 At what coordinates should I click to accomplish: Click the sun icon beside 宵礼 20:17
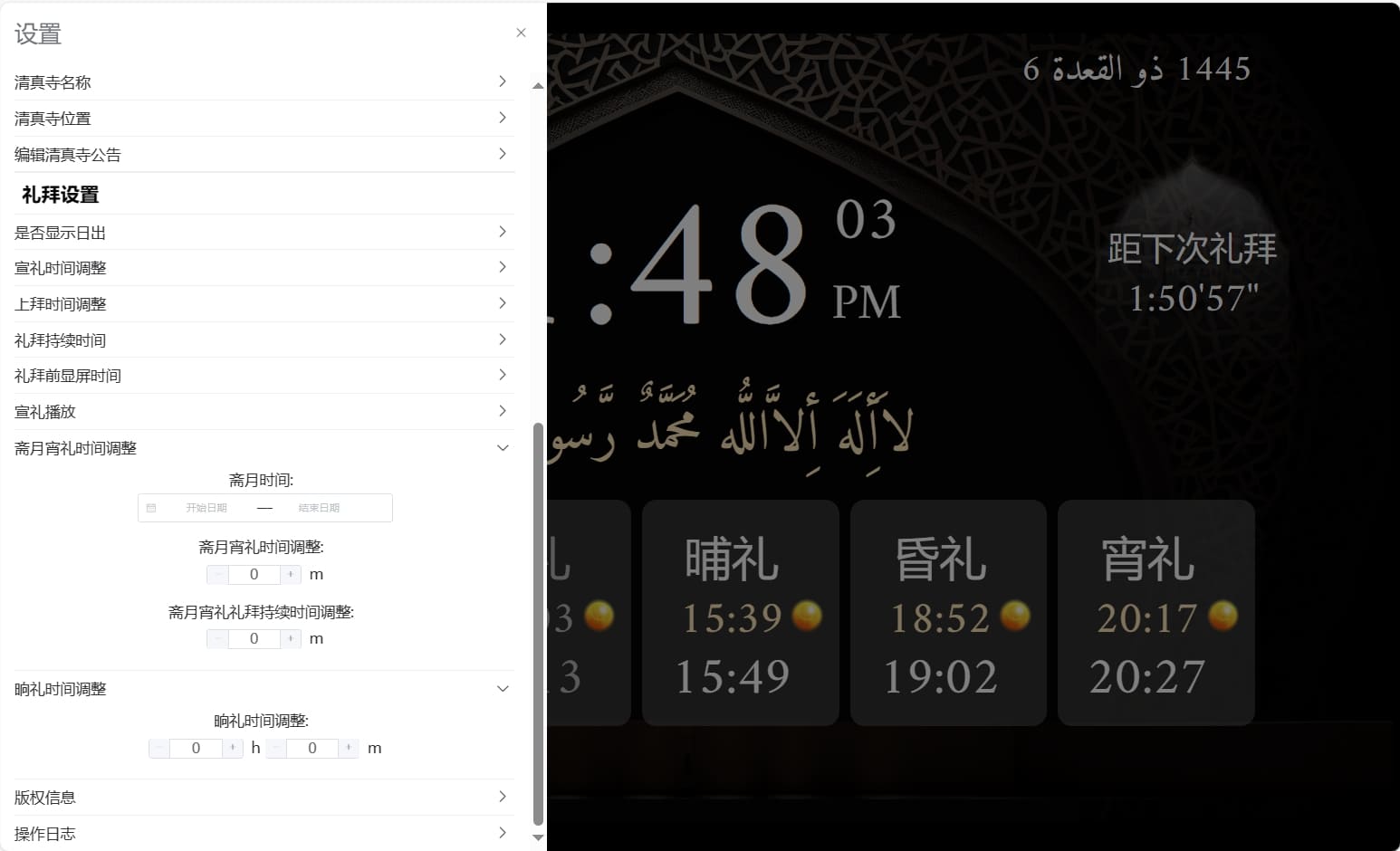[1223, 617]
